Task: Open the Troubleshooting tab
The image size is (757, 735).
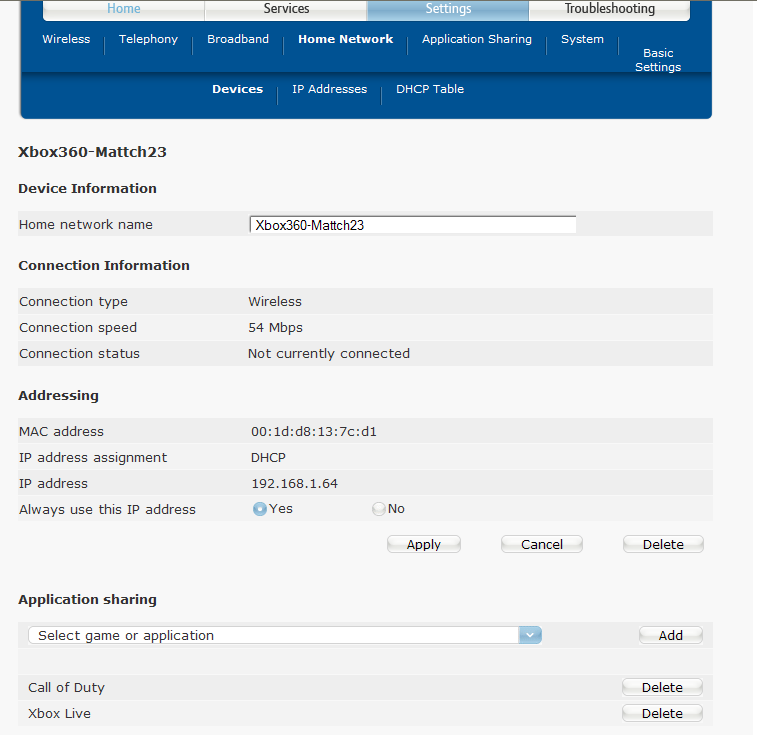Action: [x=609, y=9]
